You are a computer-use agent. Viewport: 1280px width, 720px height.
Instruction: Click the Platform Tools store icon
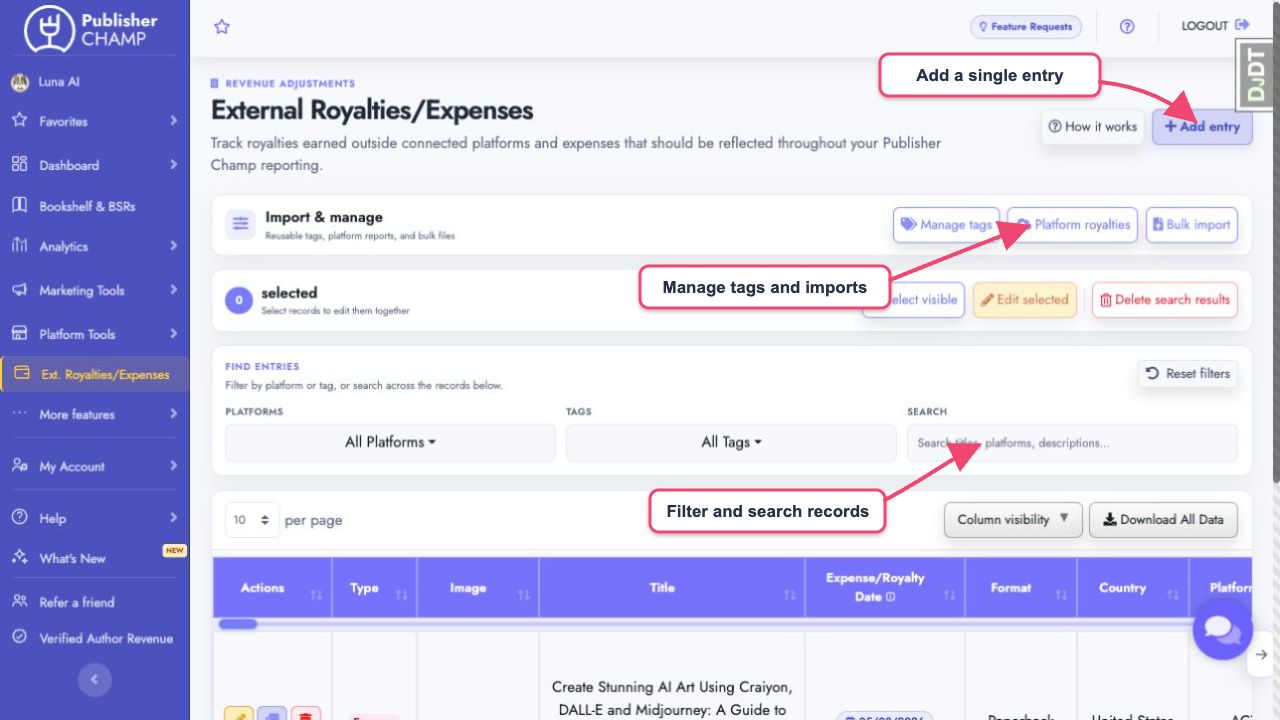[x=19, y=333]
